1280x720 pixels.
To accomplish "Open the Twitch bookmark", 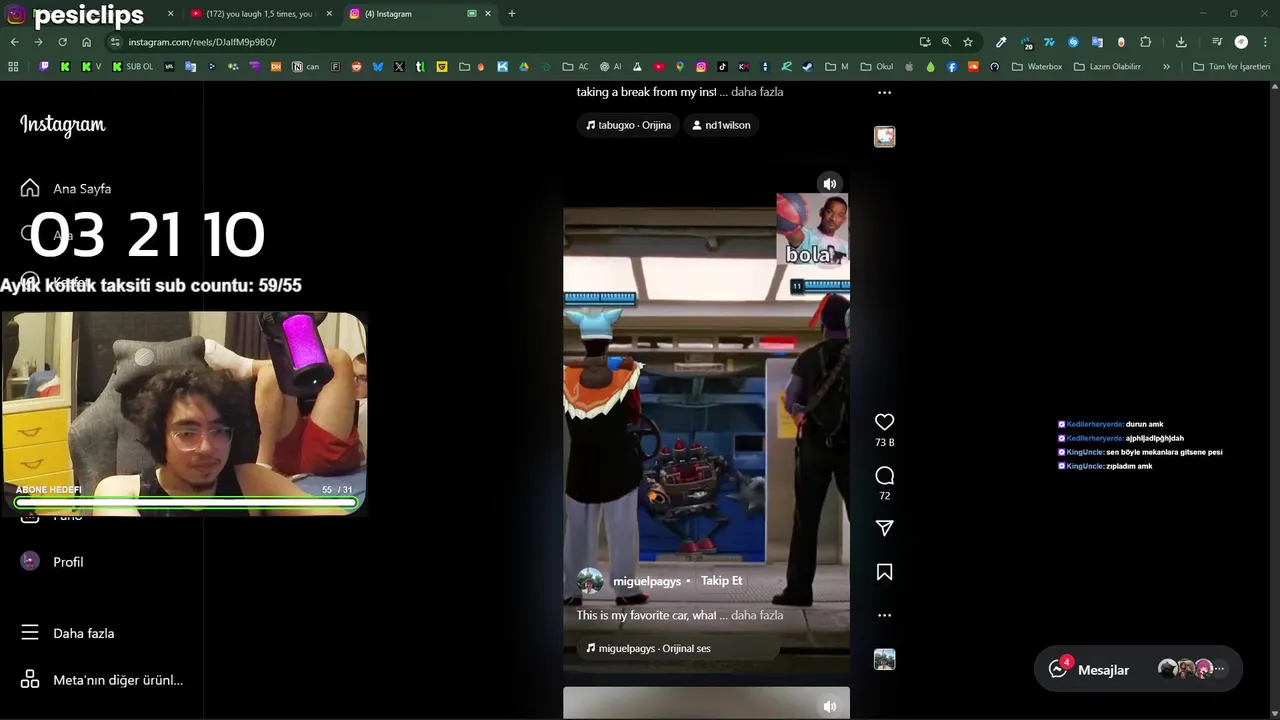I will pyautogui.click(x=44, y=66).
